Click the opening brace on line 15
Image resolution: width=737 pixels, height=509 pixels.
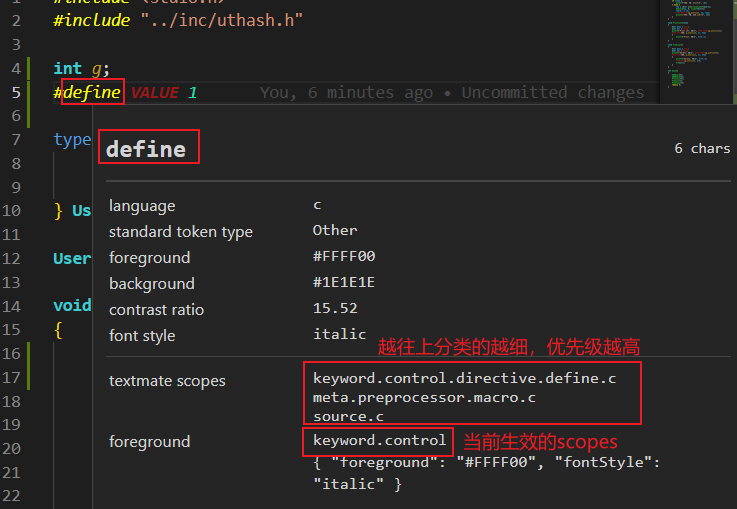click(58, 330)
